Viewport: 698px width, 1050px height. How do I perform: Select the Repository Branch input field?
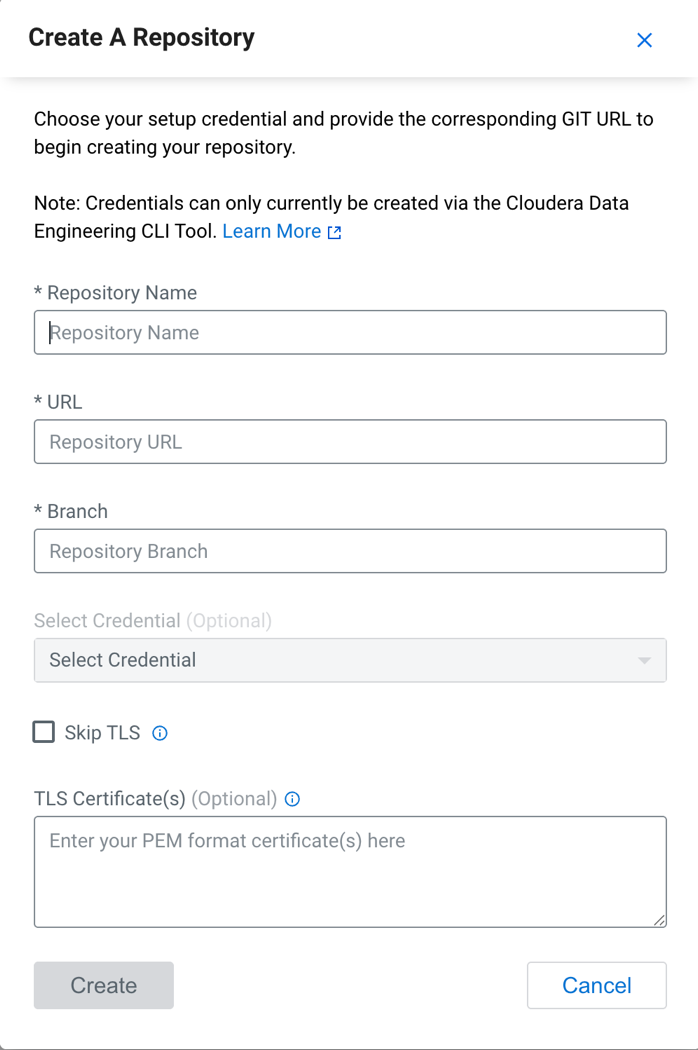[350, 551]
